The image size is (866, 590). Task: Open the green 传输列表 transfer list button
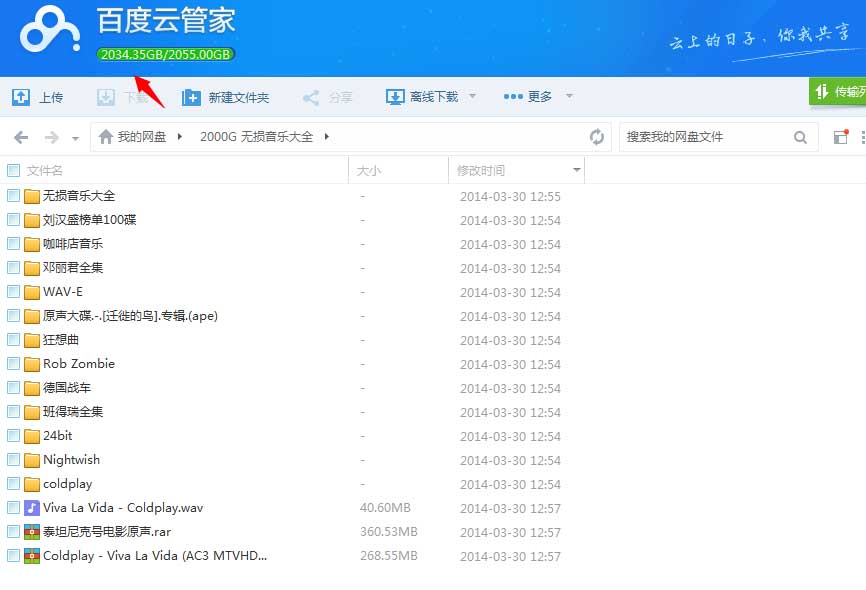click(x=838, y=91)
